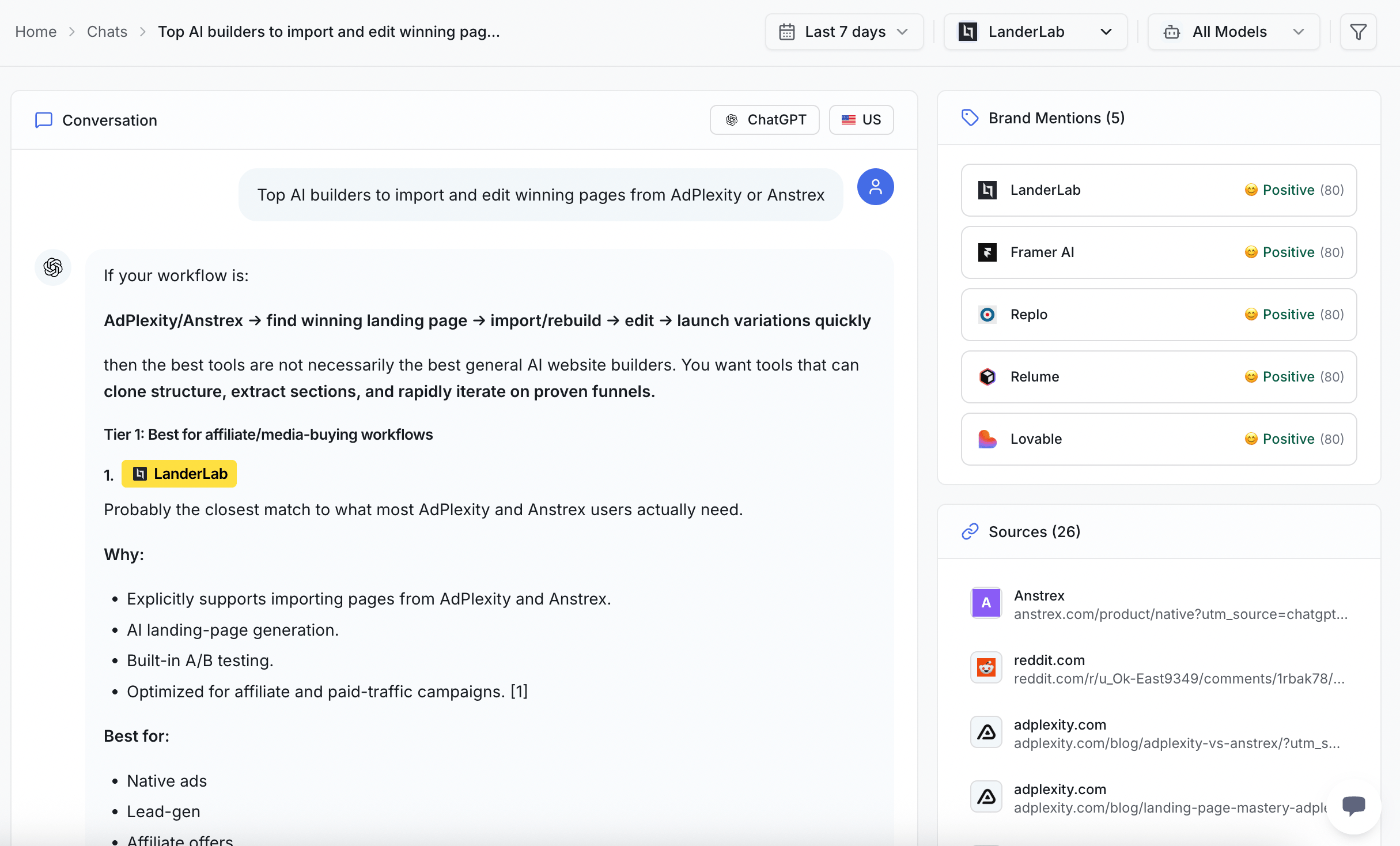Open the adplexity-vs-anstrex blog source
The height and width of the screenshot is (846, 1400).
1159,734
